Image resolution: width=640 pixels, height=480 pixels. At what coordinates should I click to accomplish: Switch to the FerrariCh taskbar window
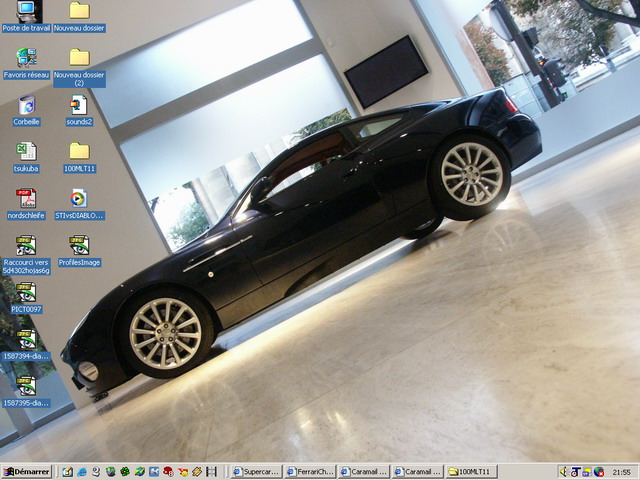pos(310,472)
